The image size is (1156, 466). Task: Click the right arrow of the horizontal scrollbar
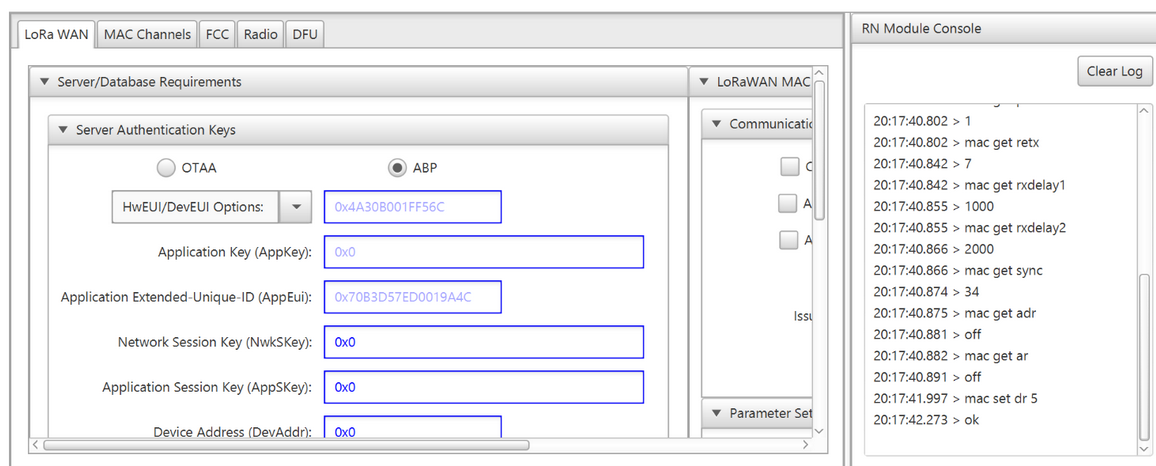tap(805, 445)
